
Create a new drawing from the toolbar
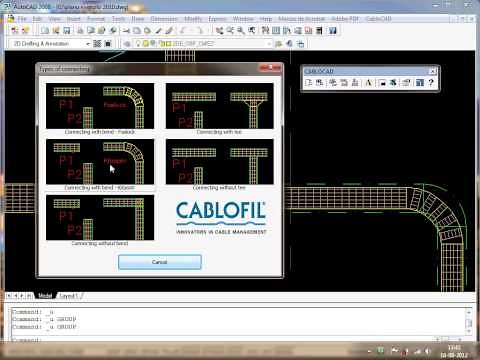45,31
